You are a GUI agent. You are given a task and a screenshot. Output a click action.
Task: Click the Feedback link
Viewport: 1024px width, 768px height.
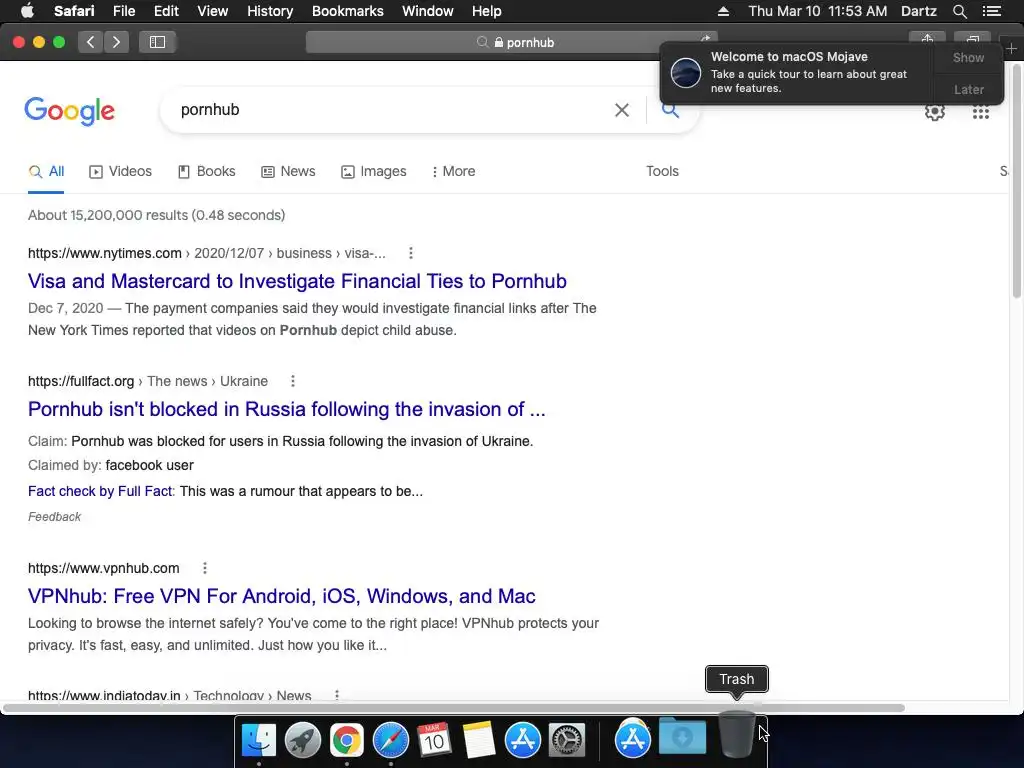[54, 517]
